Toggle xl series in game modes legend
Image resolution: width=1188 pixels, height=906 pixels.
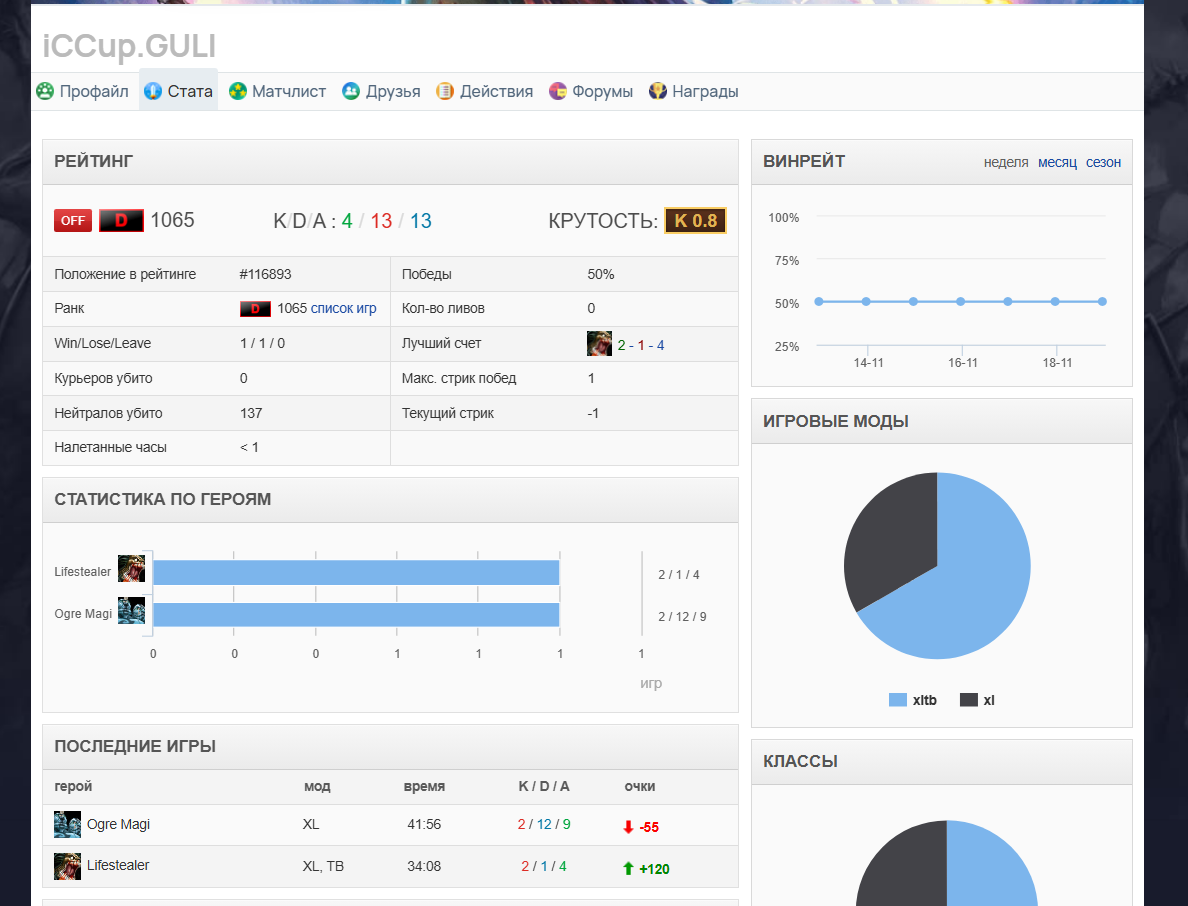coord(977,700)
